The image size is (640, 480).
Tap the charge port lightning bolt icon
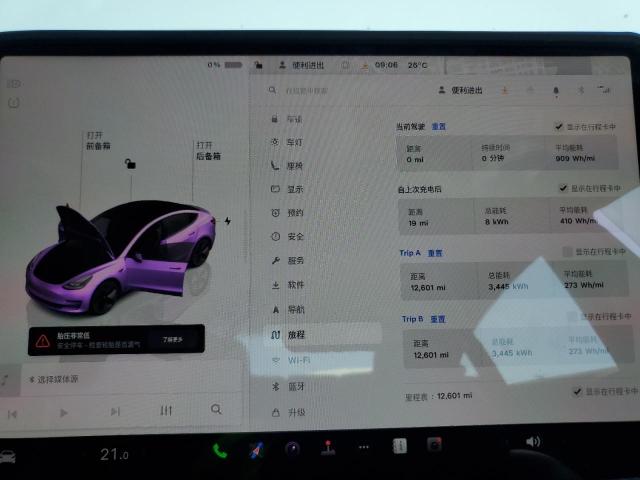228,221
